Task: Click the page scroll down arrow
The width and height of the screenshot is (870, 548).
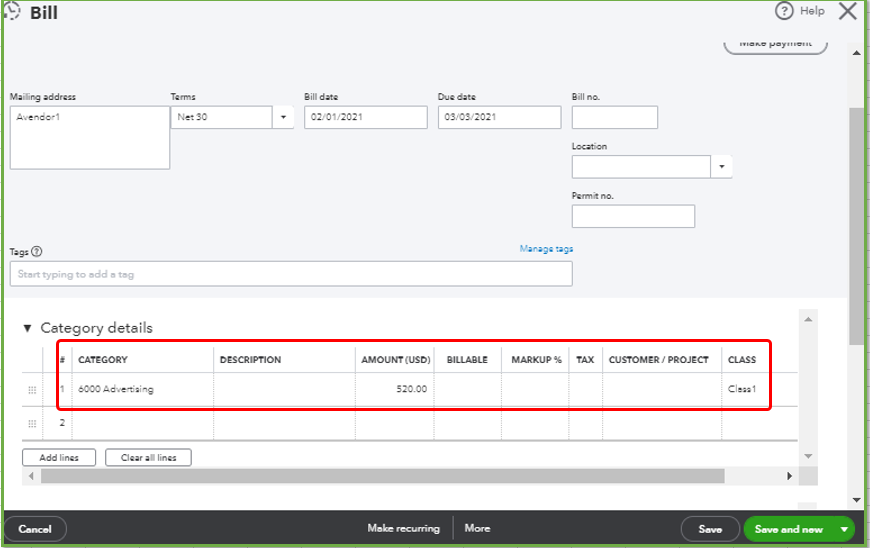Action: tap(857, 500)
